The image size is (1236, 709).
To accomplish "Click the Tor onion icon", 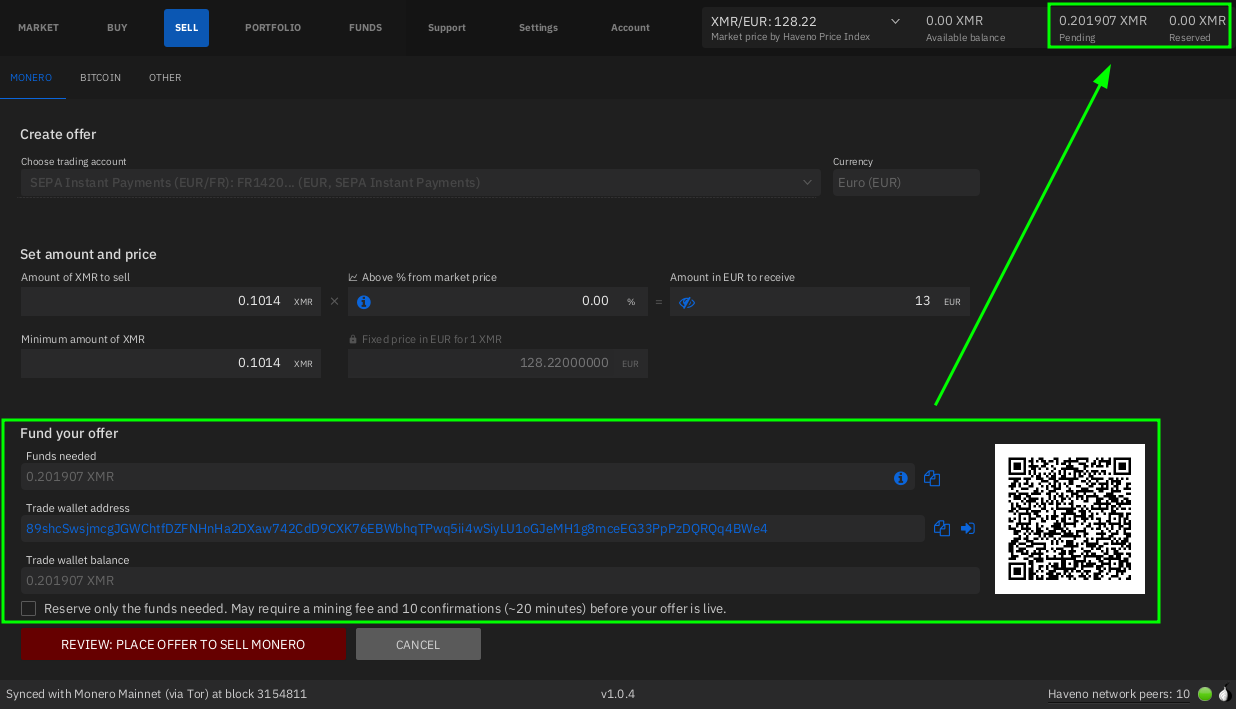I will (x=1223, y=693).
